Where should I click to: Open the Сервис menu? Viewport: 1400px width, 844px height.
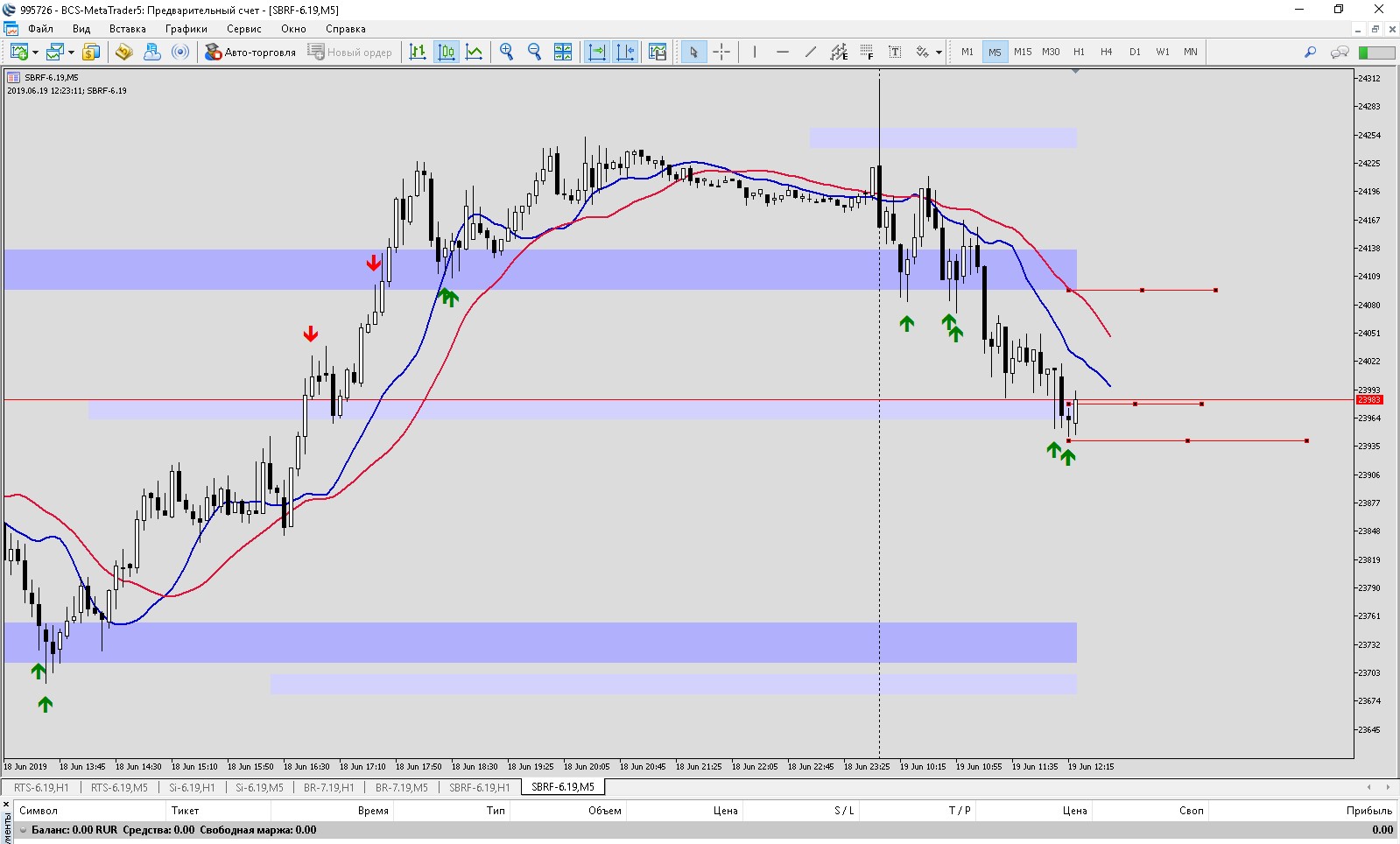point(244,29)
